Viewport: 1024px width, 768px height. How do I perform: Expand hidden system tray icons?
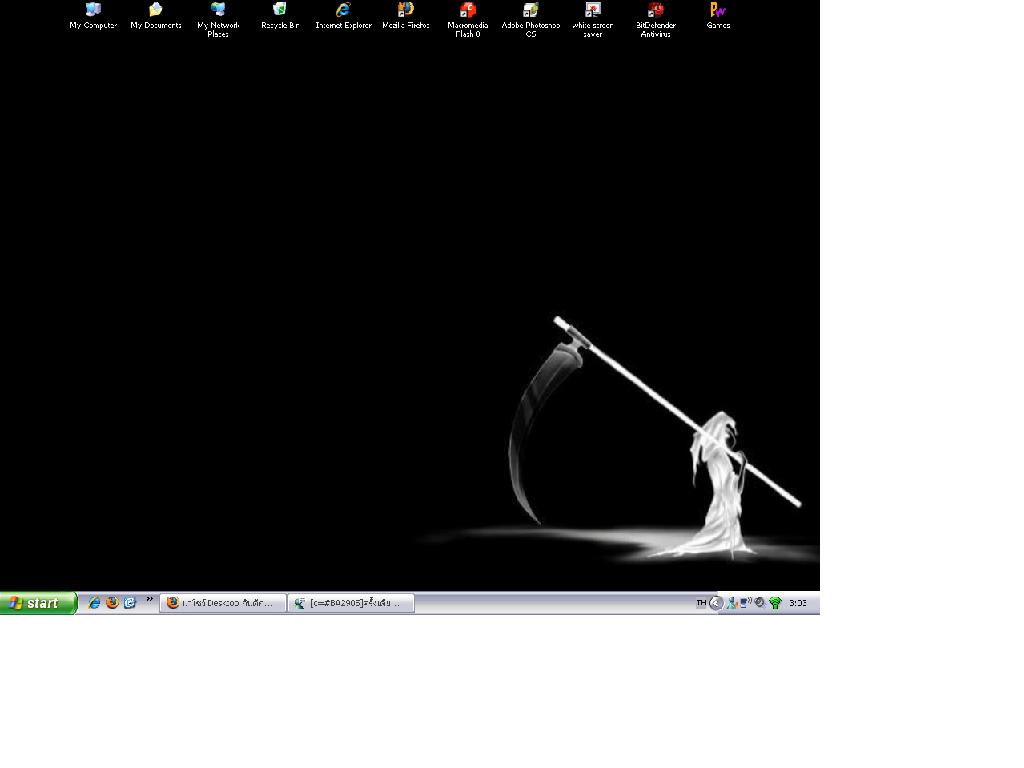[716, 603]
